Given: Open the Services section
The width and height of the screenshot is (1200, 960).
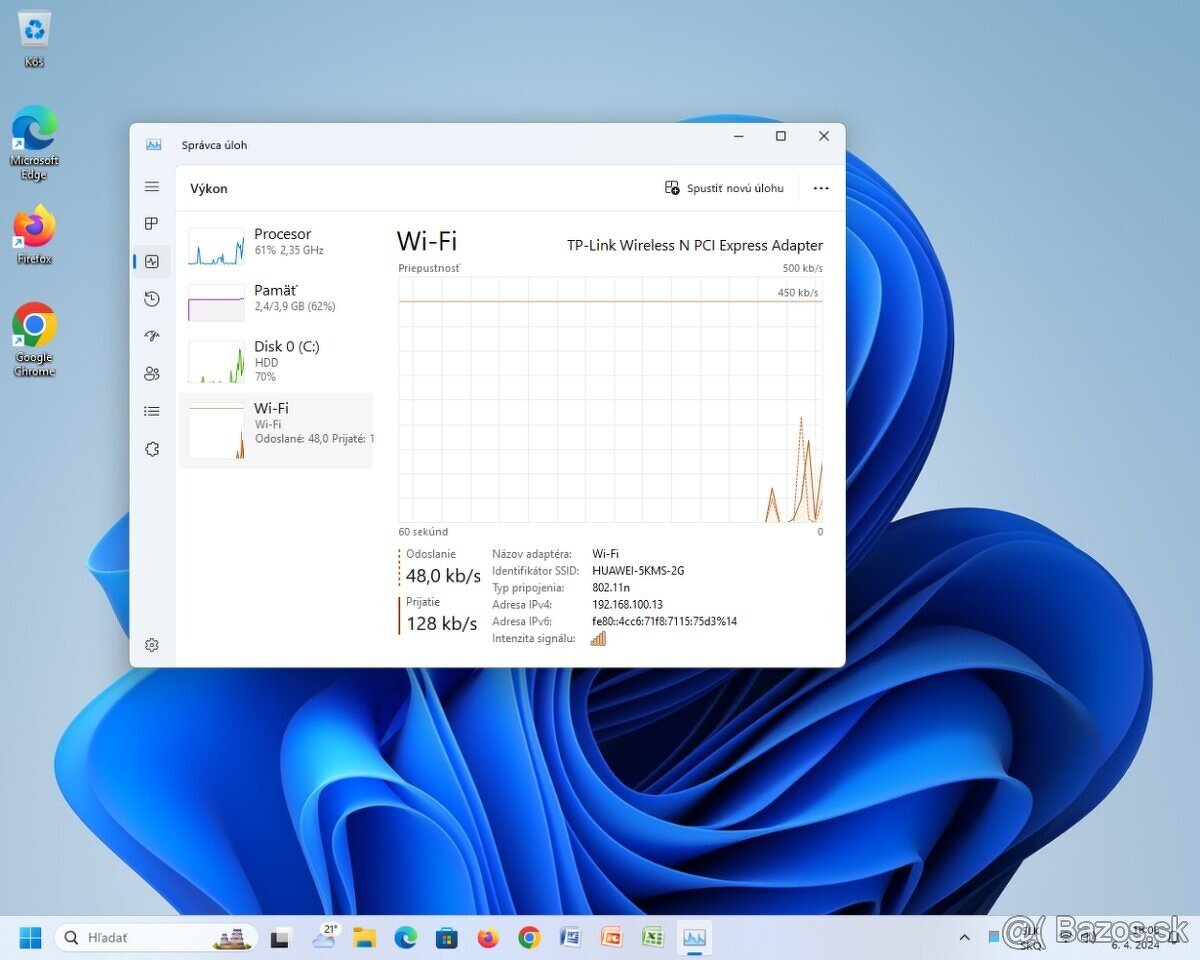Looking at the screenshot, I should coord(152,449).
